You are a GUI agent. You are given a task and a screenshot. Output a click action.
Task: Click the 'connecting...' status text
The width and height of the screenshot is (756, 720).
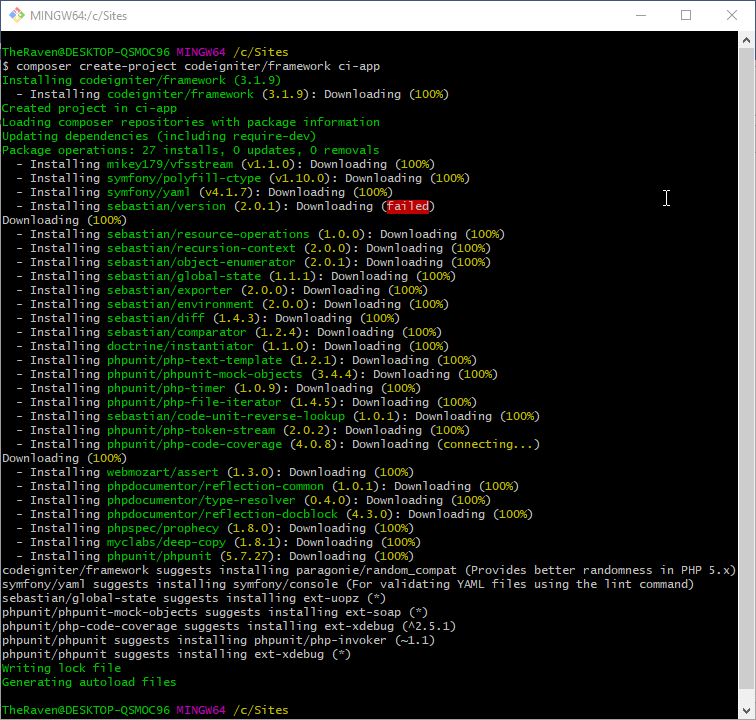tap(490, 444)
